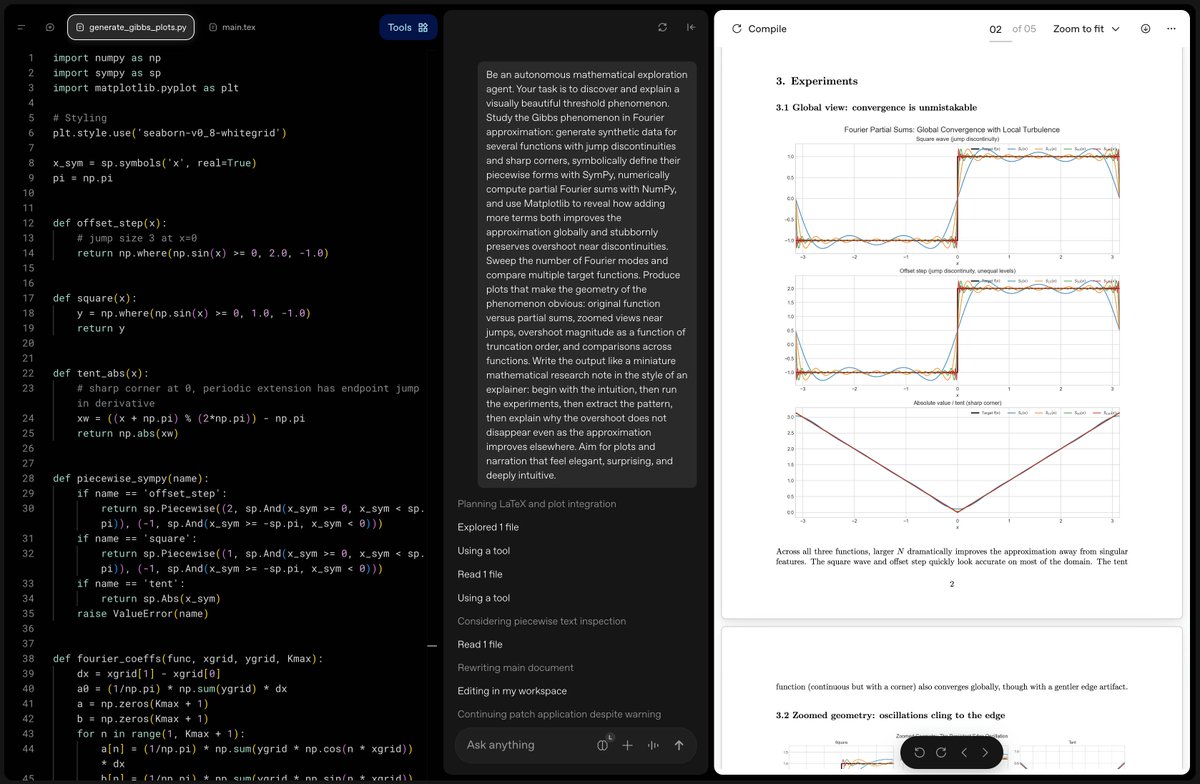Viewport: 1200px width, 784px height.
Task: Collapse the chat panel using the arrow-bar icon
Action: click(x=691, y=27)
